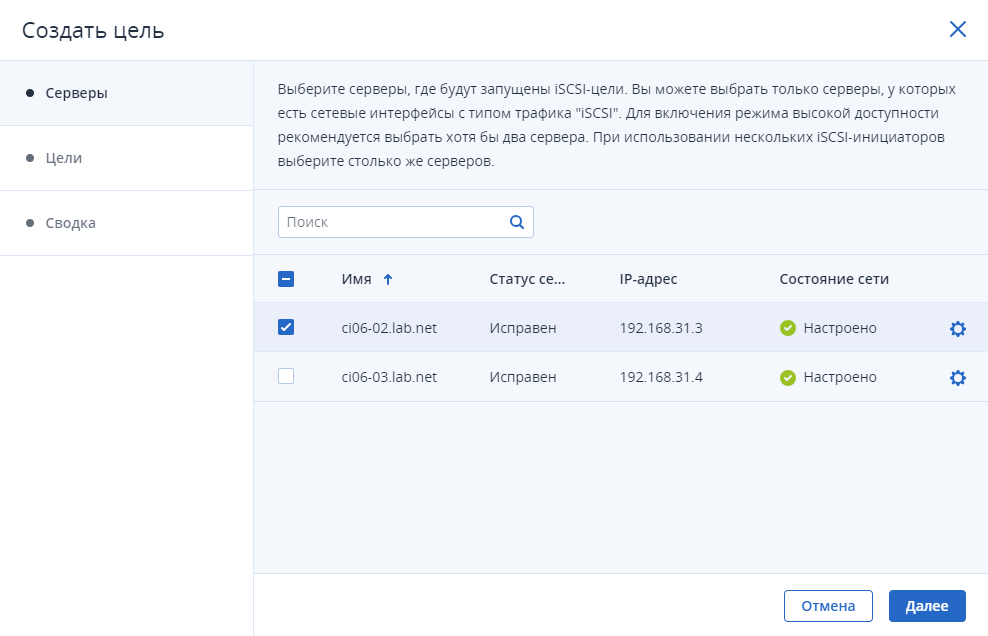The width and height of the screenshot is (988, 636).
Task: Click the IP address 192.168.31.4
Action: pos(660,377)
